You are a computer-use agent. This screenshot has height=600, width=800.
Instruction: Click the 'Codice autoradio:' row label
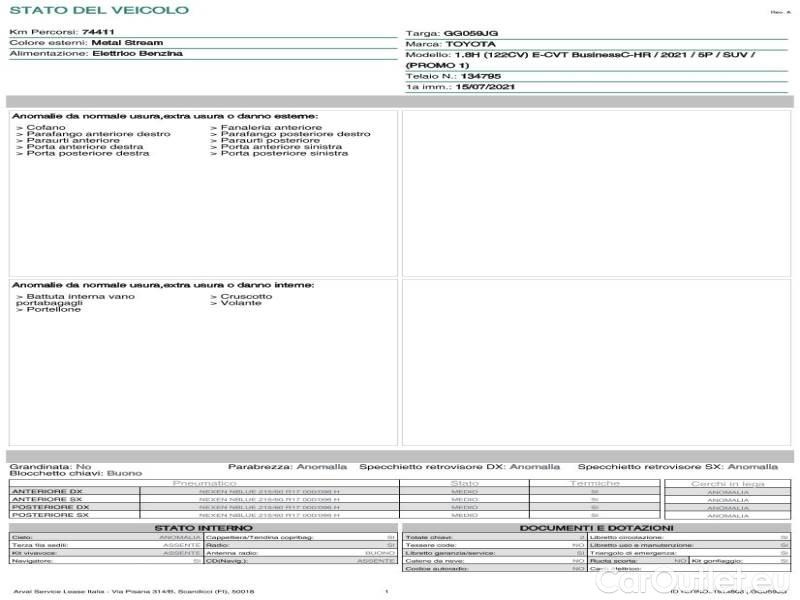click(x=436, y=568)
